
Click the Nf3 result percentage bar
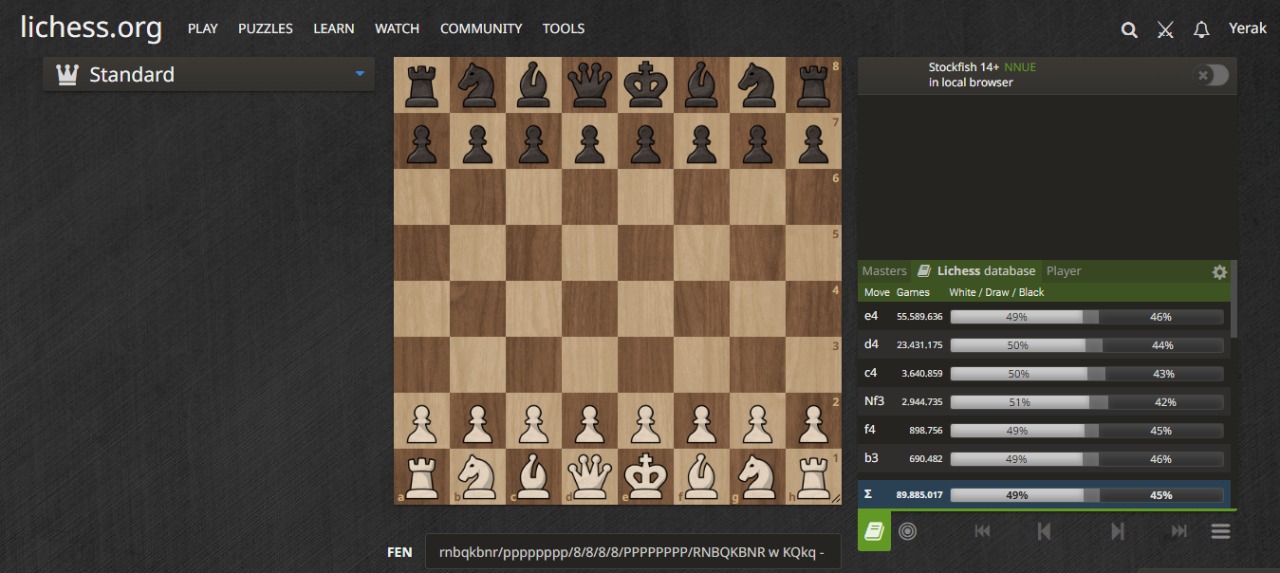click(x=1087, y=402)
